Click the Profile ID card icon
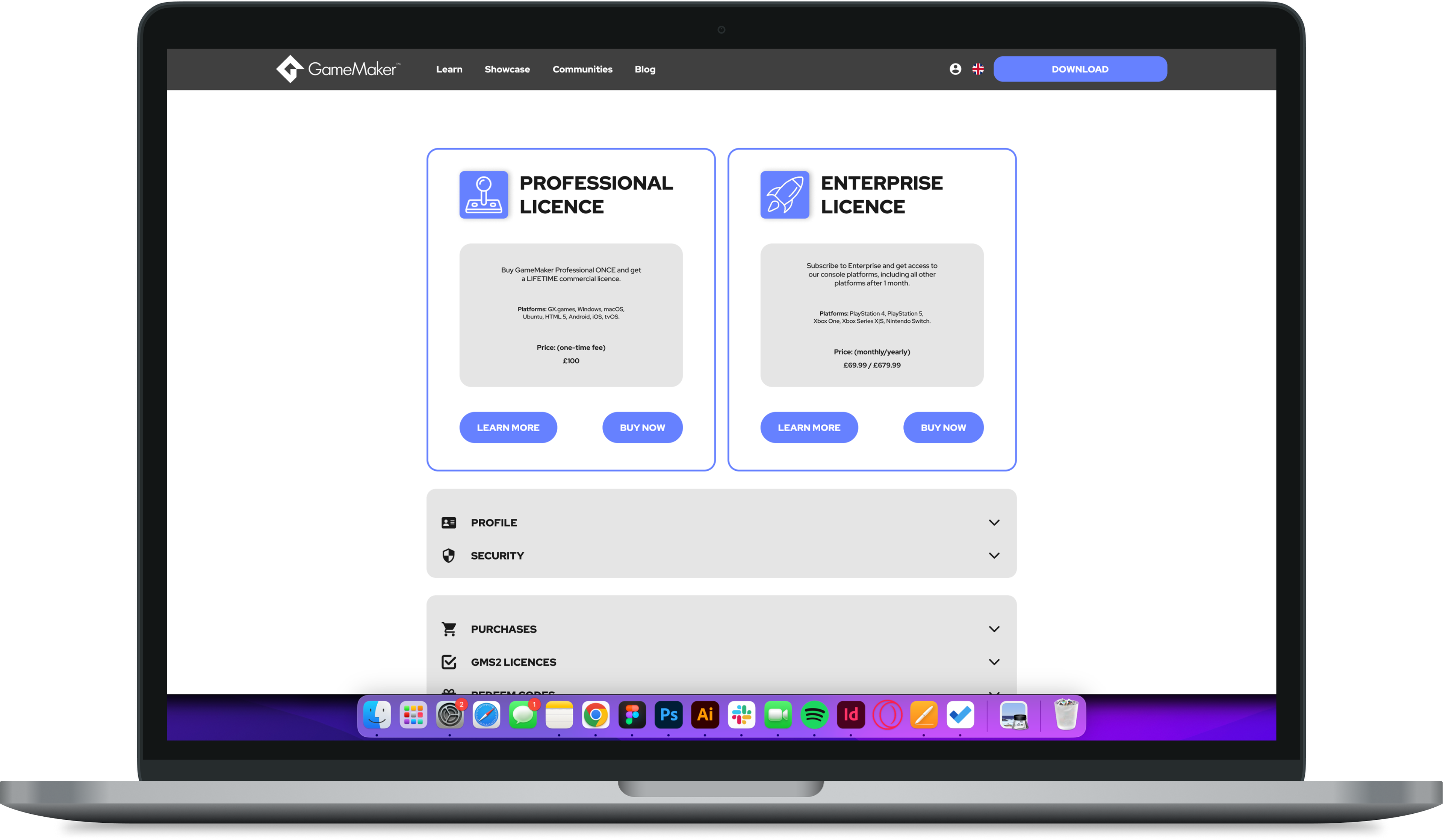The image size is (1443, 840). pos(449,523)
